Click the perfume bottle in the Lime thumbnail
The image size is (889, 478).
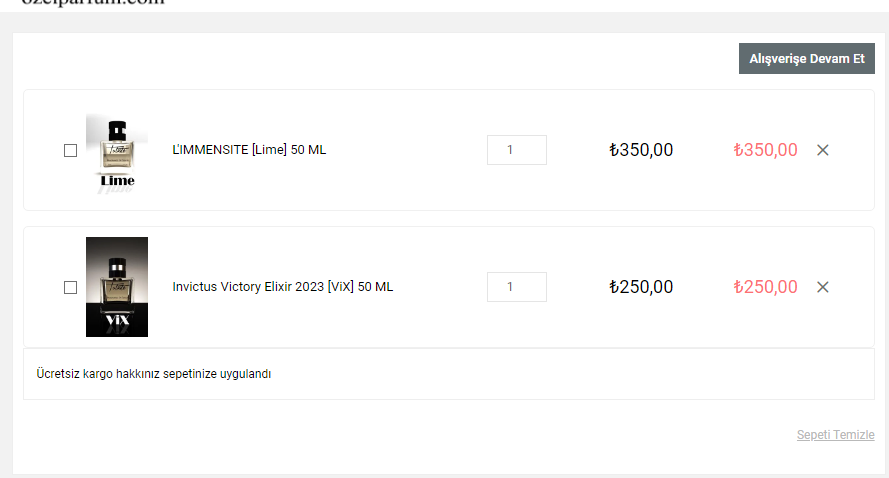click(x=117, y=146)
